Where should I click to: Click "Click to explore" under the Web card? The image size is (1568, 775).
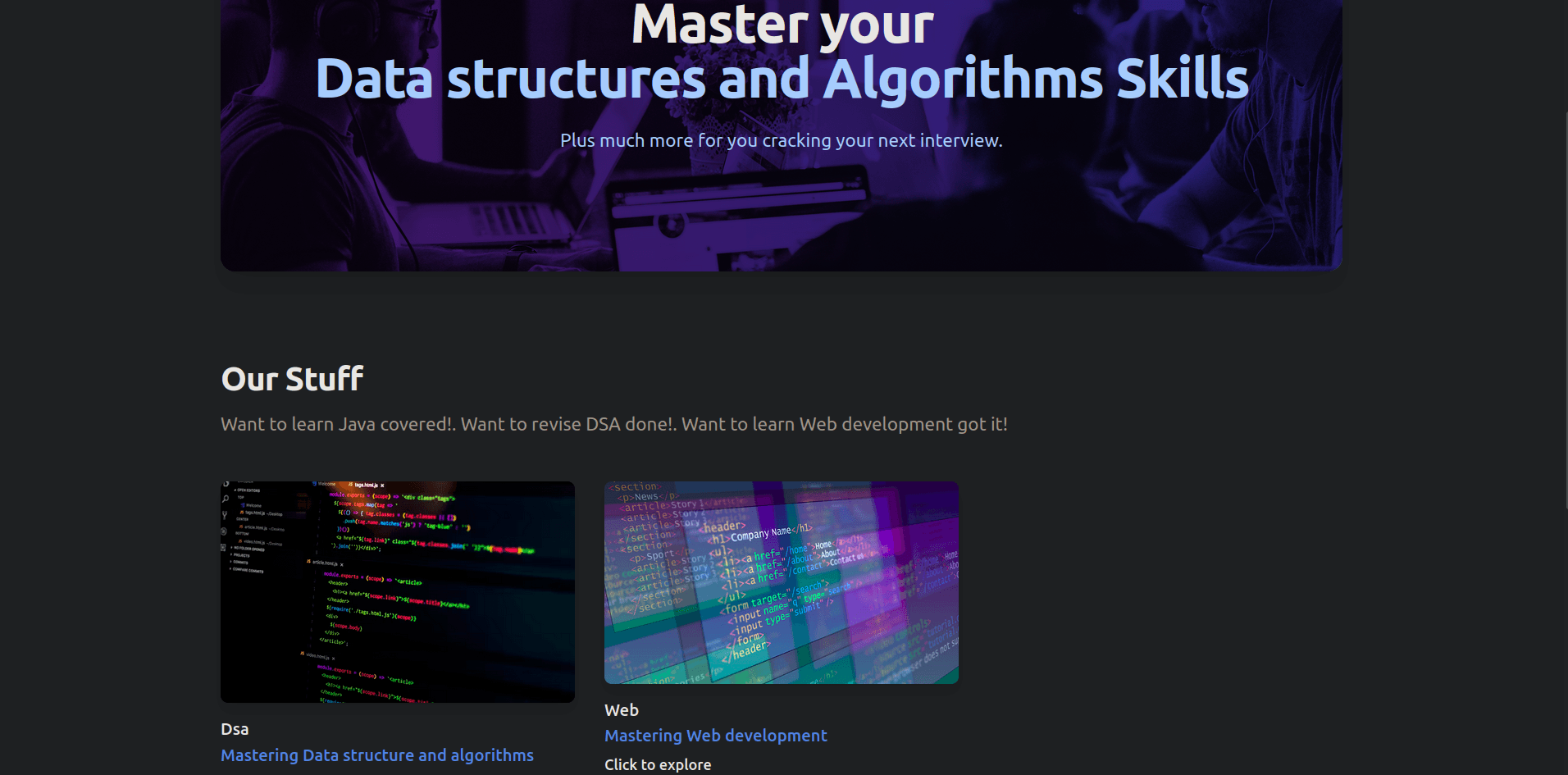point(657,764)
